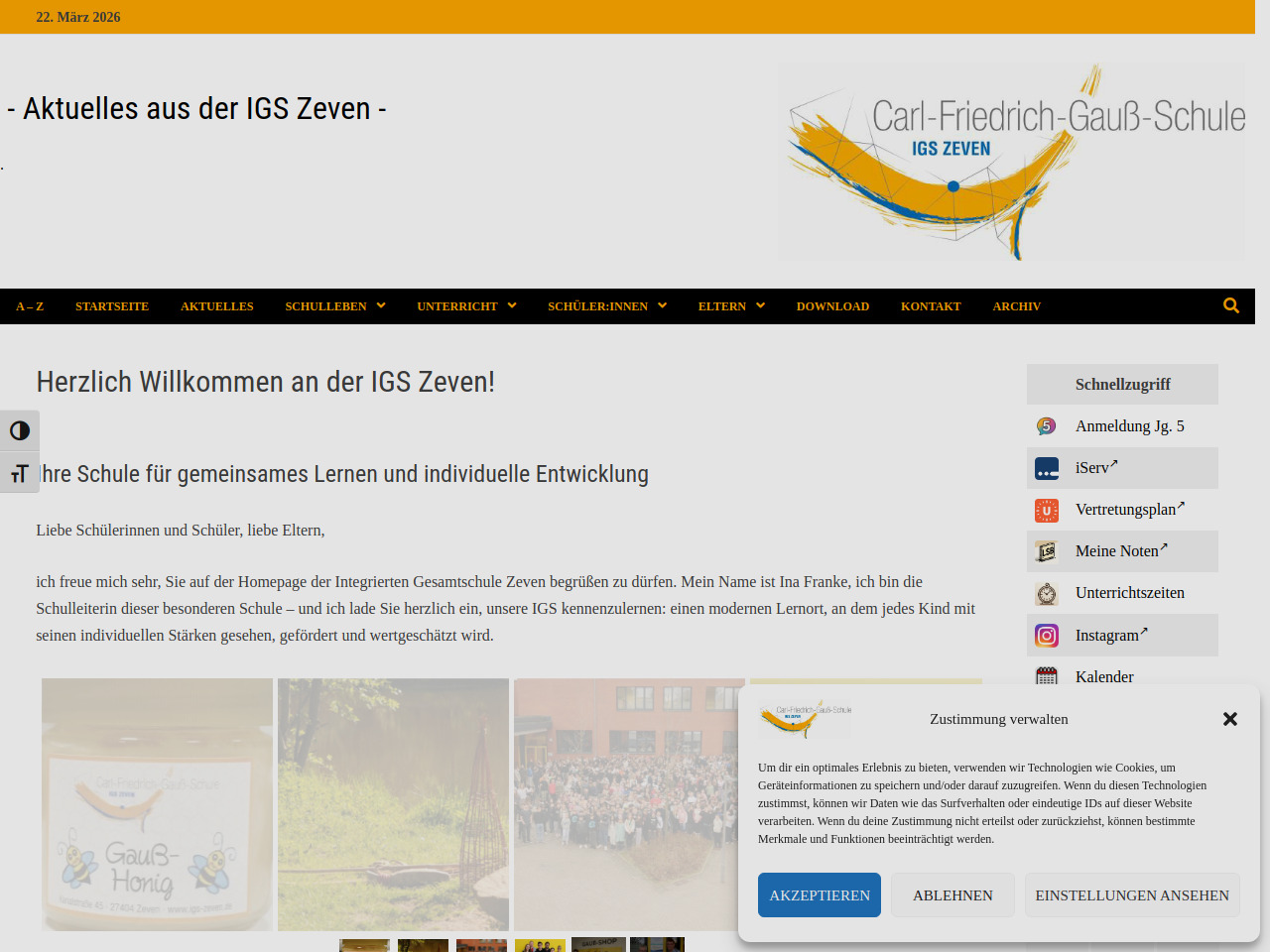Click the Kalender icon in sidebar
The width and height of the screenshot is (1270, 952).
(1047, 676)
